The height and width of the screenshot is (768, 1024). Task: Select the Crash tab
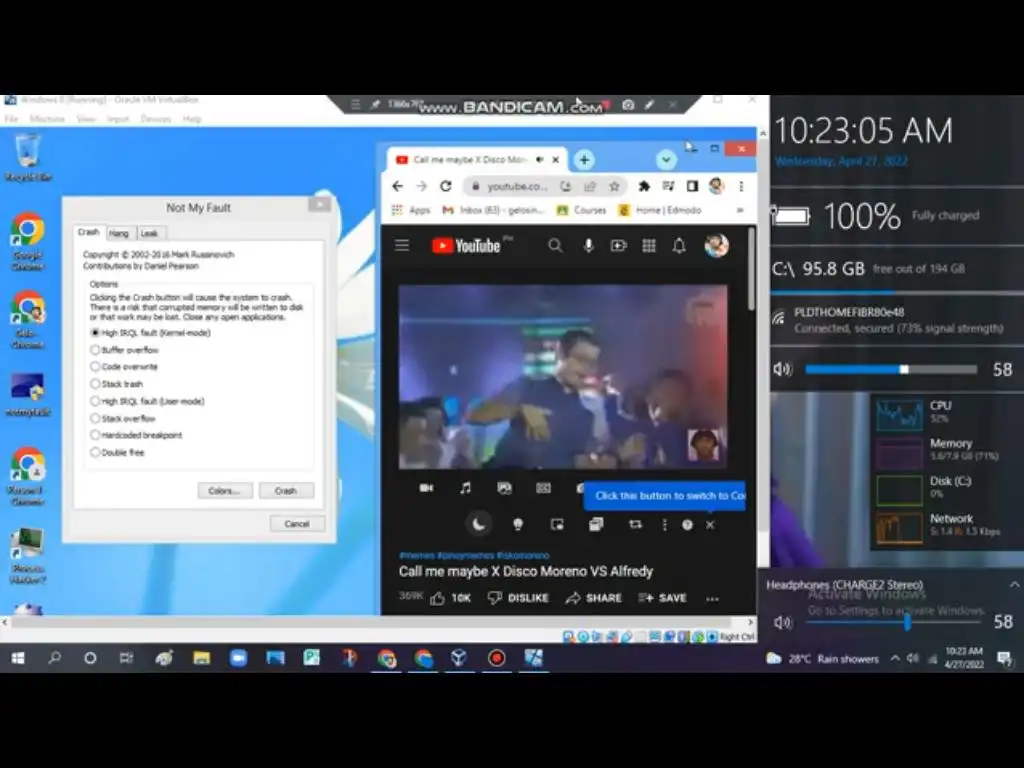(x=89, y=232)
